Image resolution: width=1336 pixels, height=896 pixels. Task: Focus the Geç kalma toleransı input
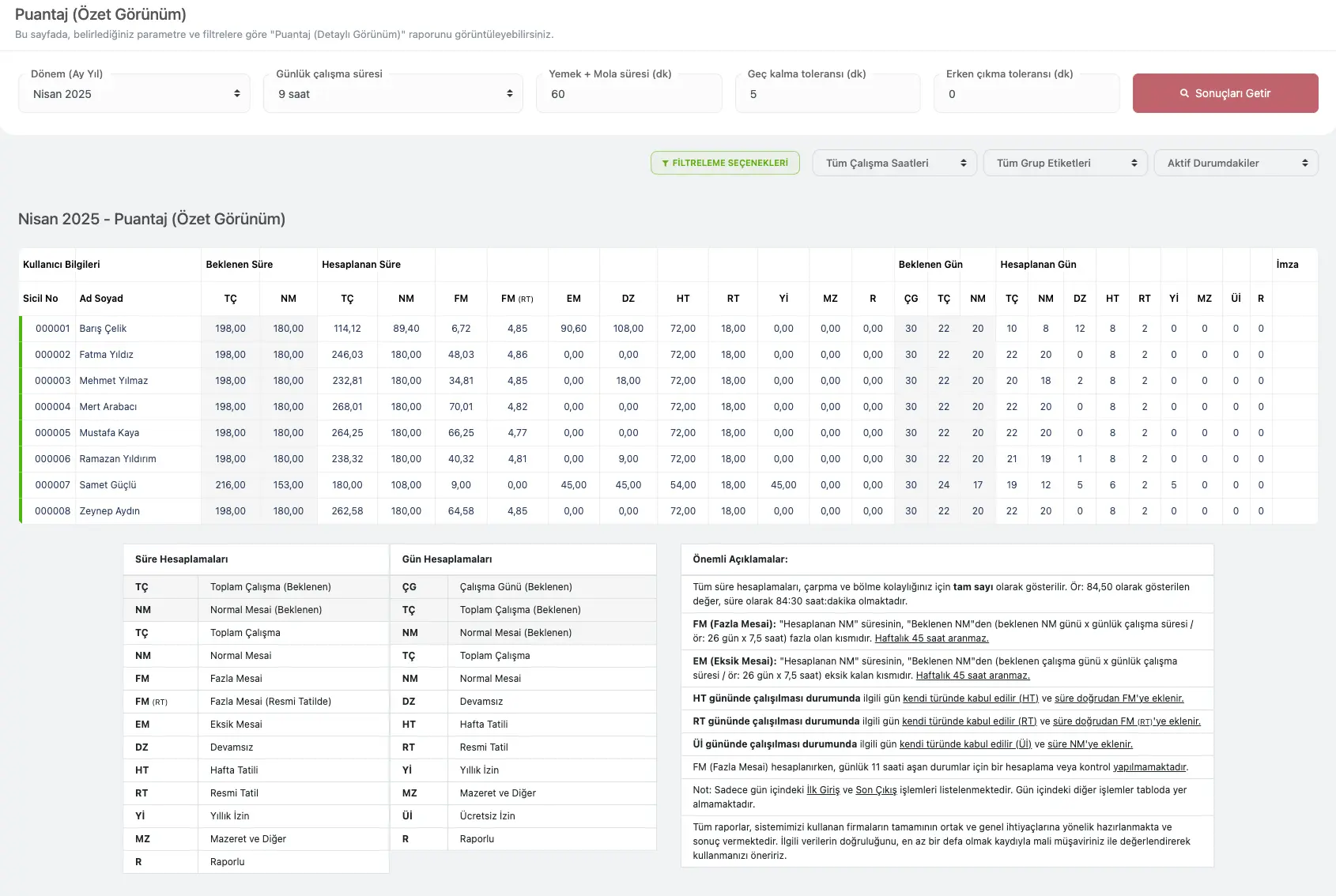click(x=827, y=94)
